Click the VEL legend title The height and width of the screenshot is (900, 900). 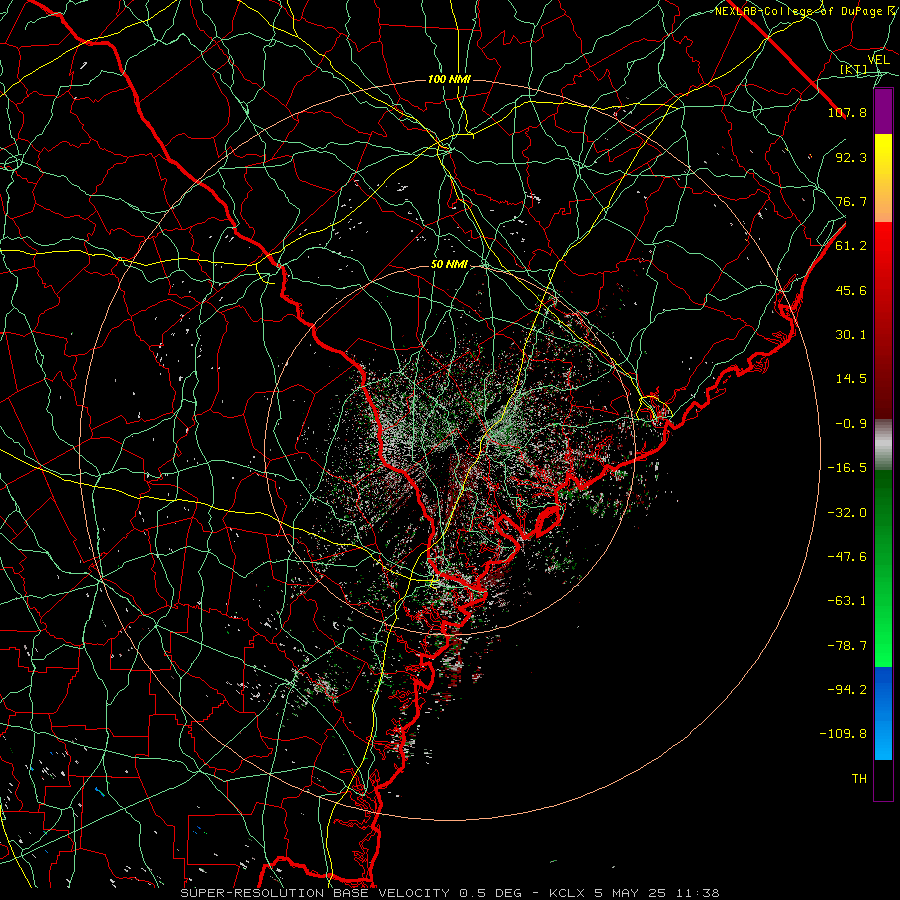tap(878, 60)
